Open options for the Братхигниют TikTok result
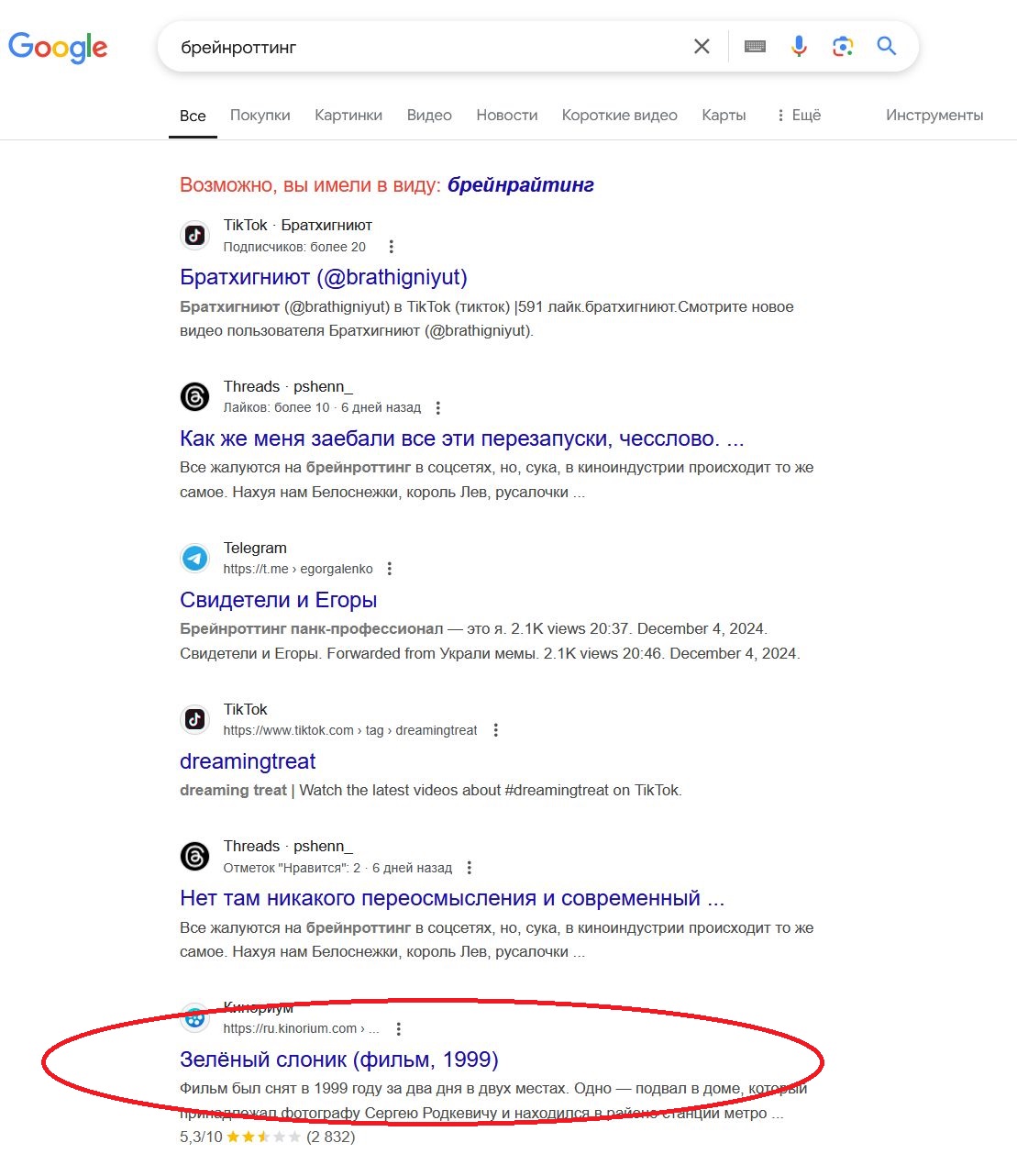Screen dimensions: 1017x1176 tap(392, 247)
